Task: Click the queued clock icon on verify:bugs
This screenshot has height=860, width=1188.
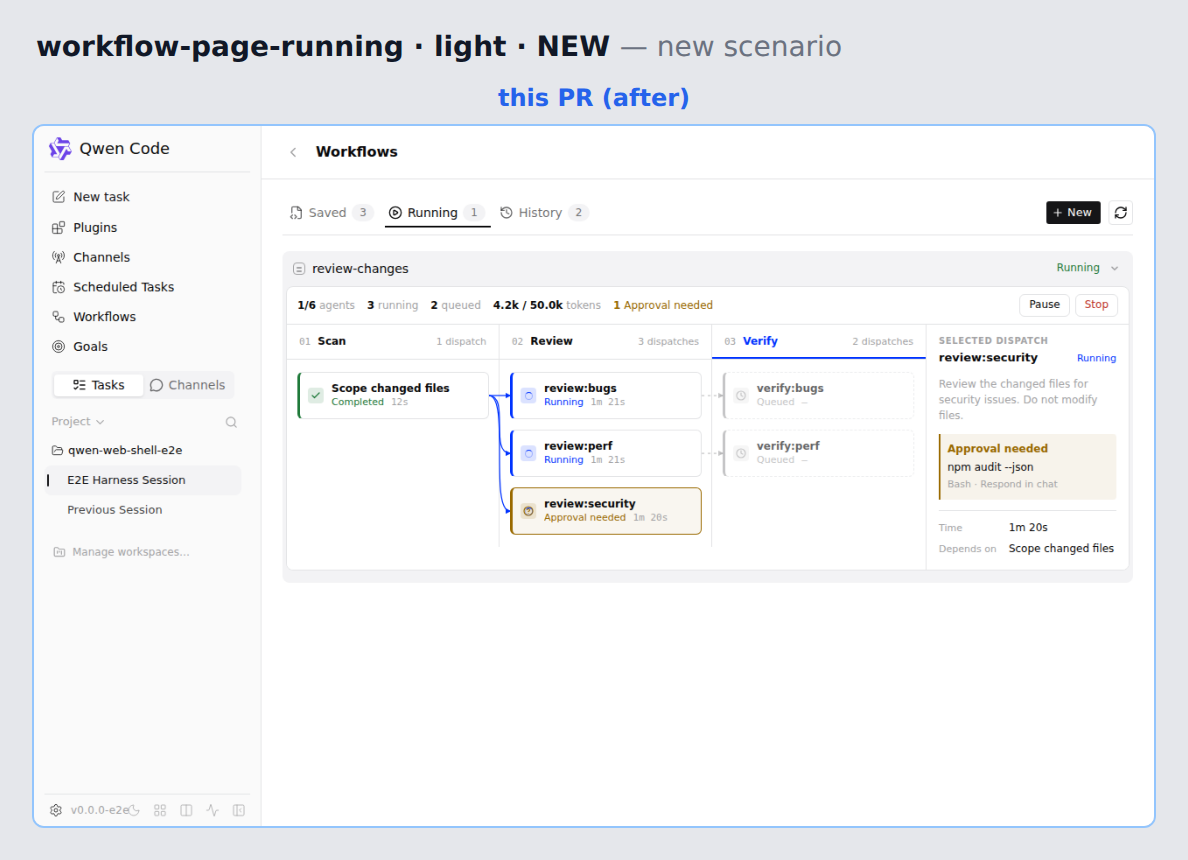Action: click(x=741, y=395)
